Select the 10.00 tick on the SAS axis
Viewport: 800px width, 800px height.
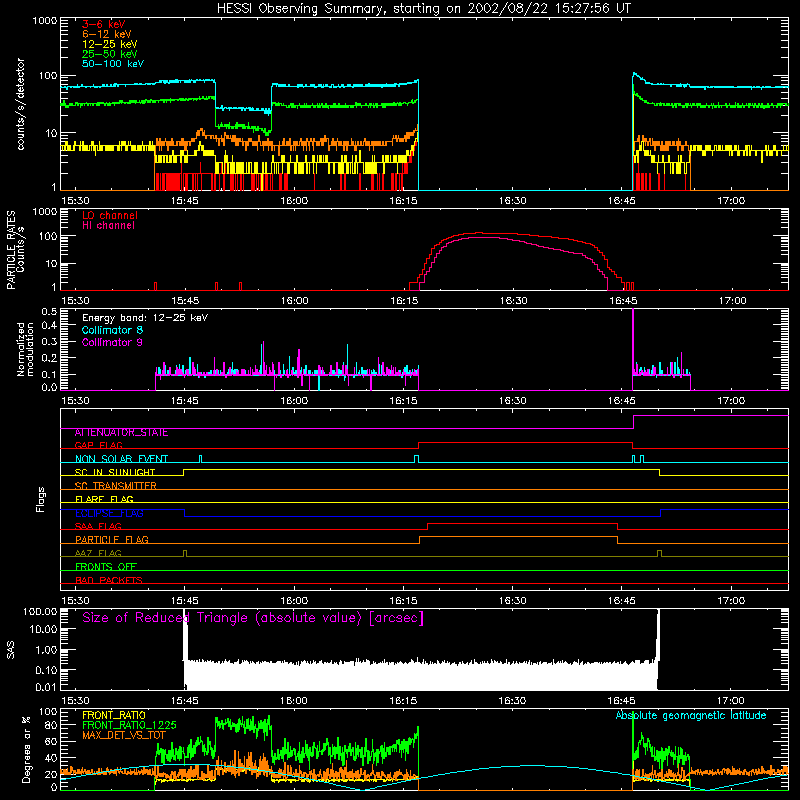click(x=43, y=629)
